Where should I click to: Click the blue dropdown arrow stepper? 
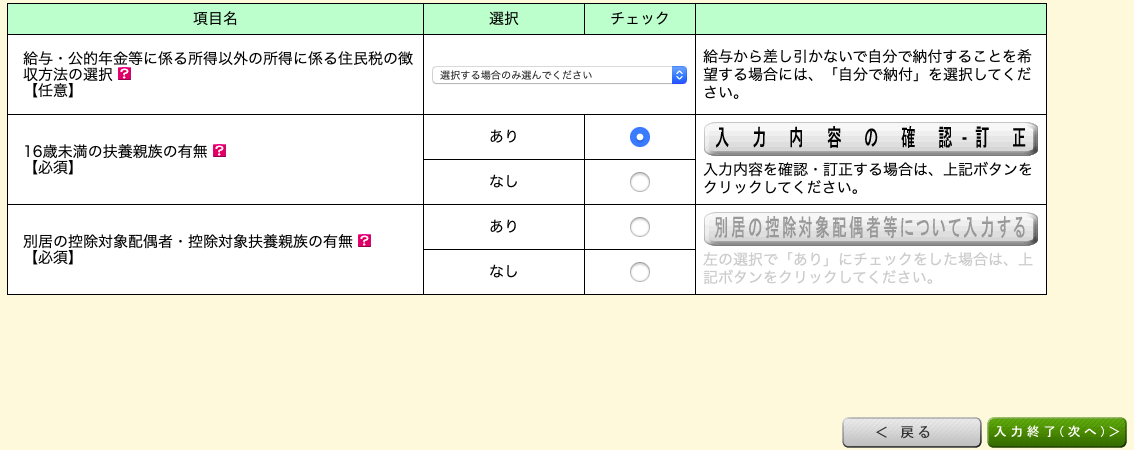click(x=679, y=75)
